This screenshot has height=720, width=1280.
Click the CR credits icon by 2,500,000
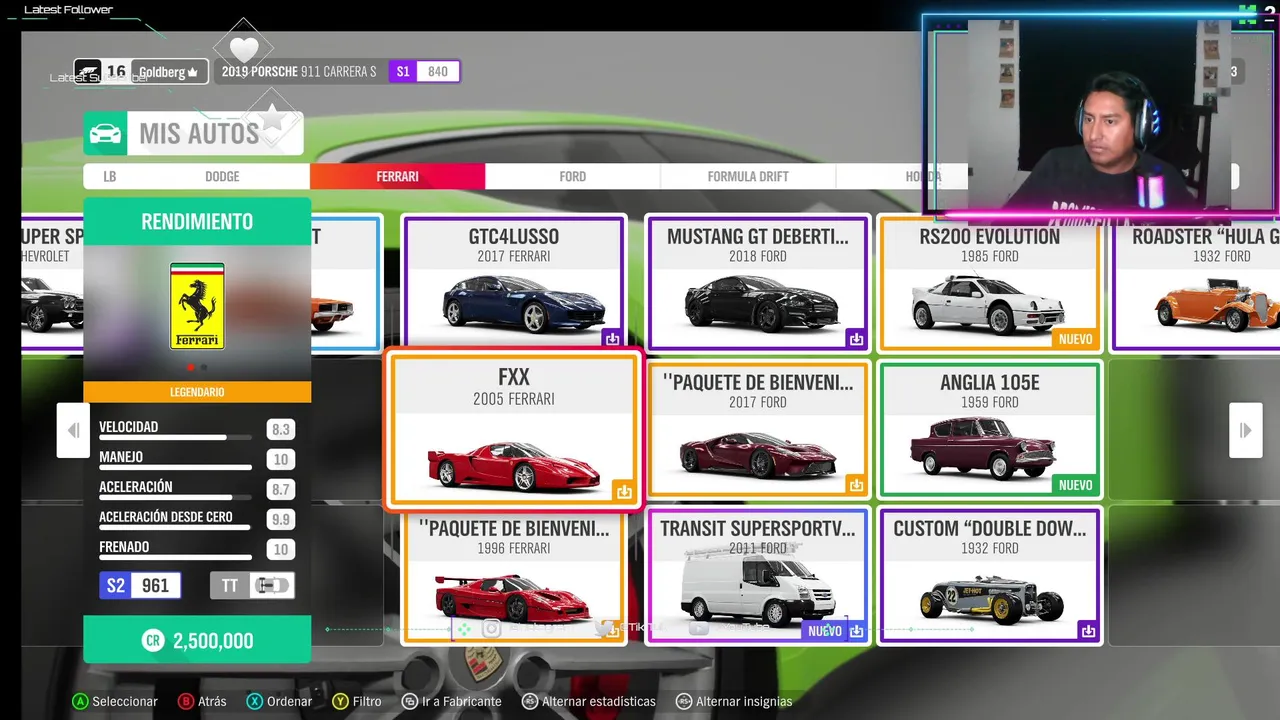(x=152, y=641)
